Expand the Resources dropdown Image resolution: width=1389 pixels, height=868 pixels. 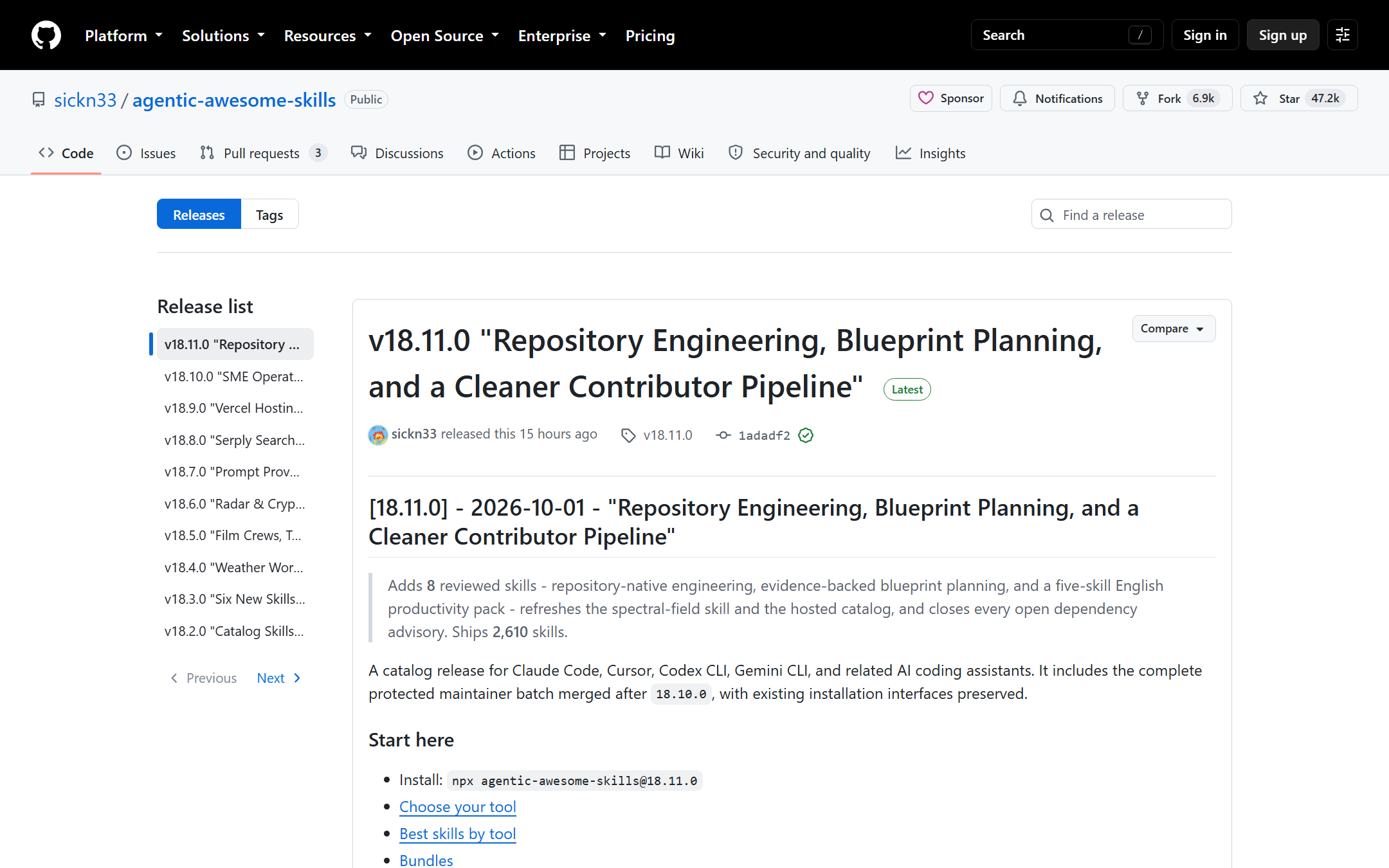coord(328,35)
